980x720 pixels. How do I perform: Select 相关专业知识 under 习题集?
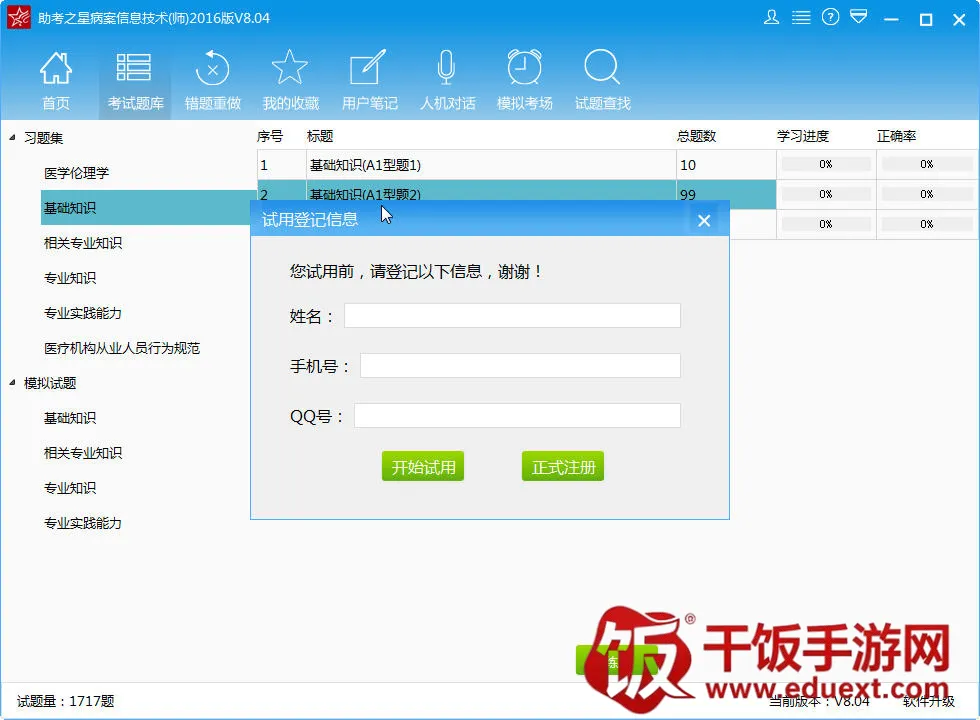click(x=82, y=243)
